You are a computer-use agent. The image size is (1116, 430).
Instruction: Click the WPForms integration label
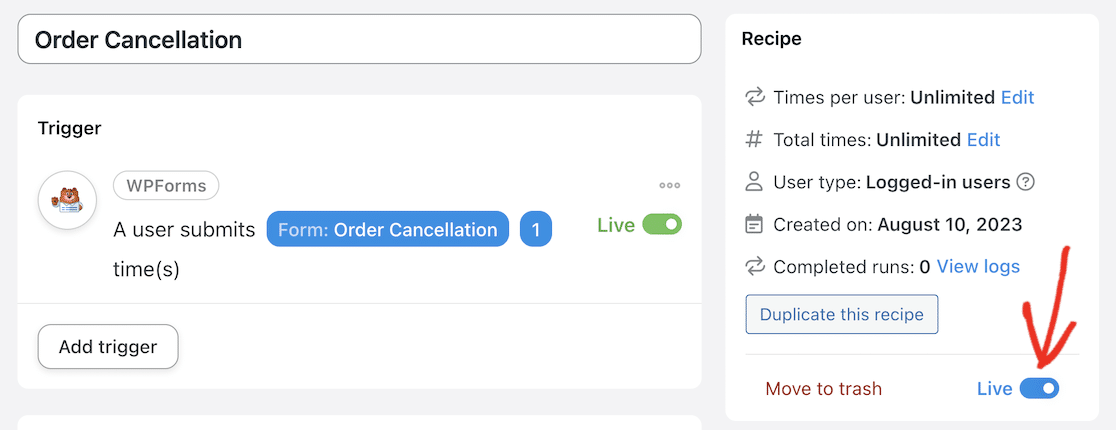(166, 185)
